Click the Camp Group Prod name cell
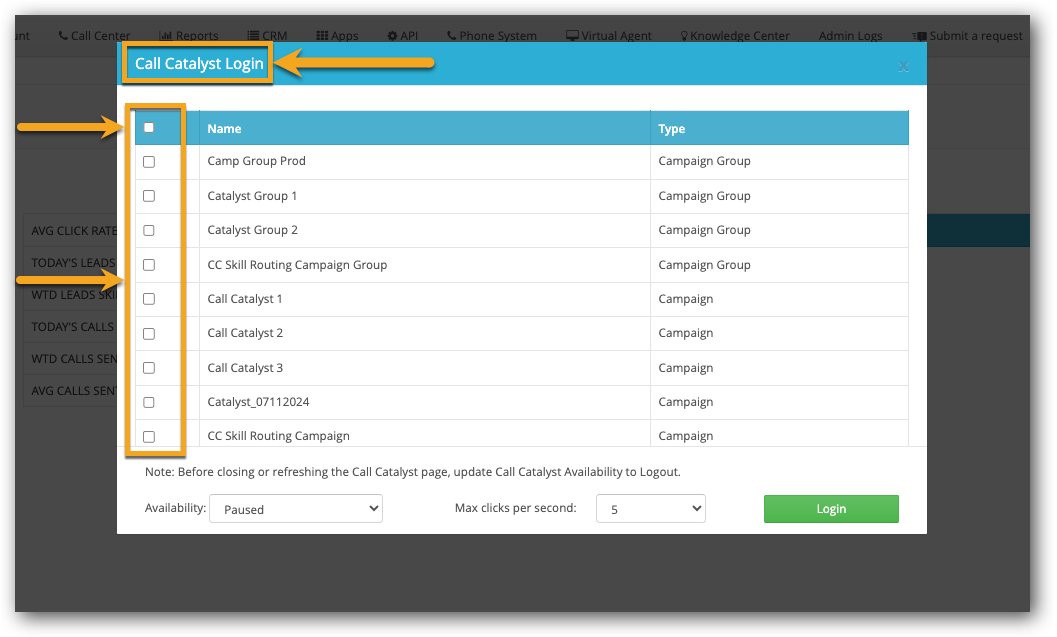The height and width of the screenshot is (637, 1057). pos(425,161)
